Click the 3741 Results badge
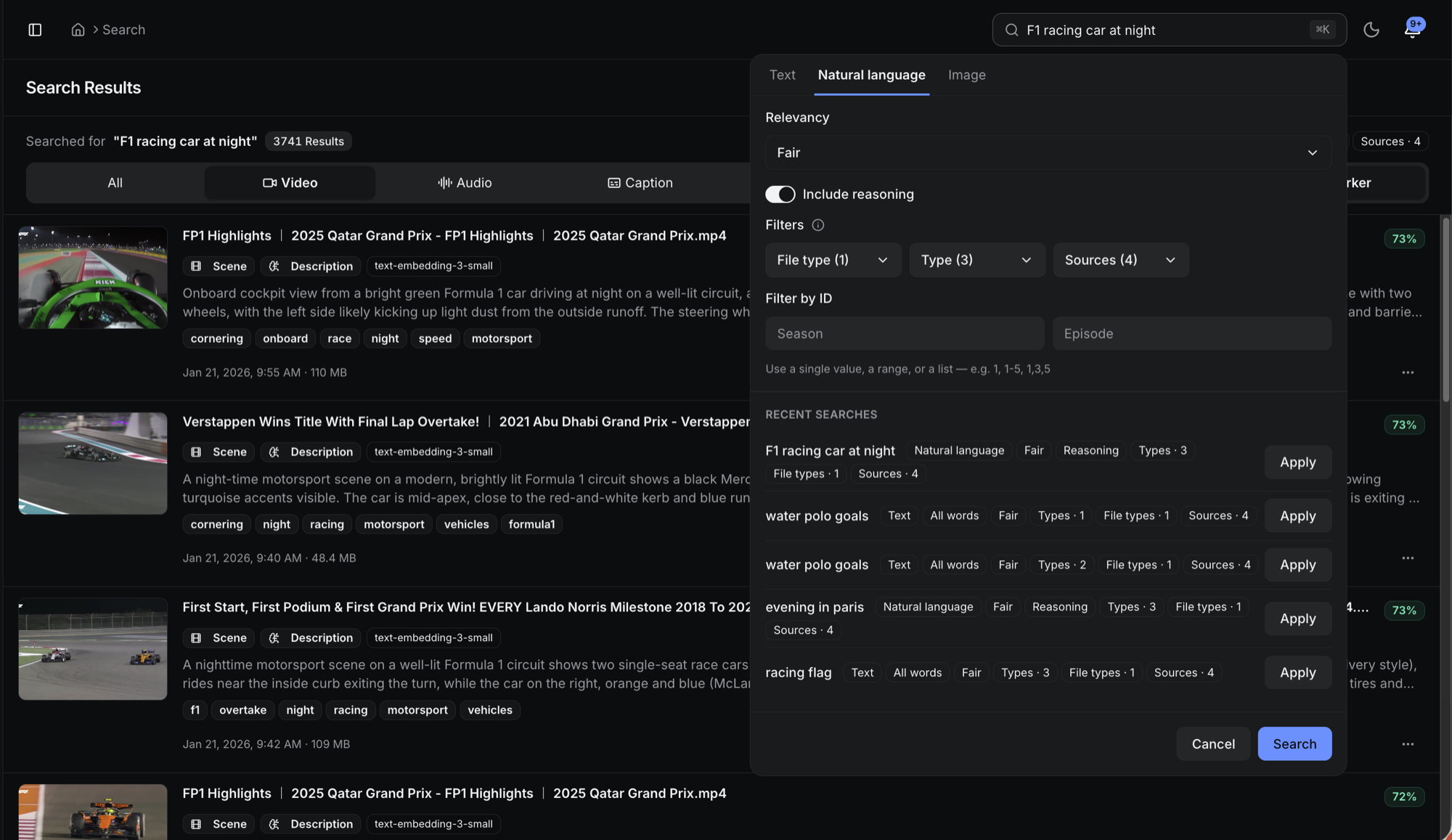1452x840 pixels. 309,141
